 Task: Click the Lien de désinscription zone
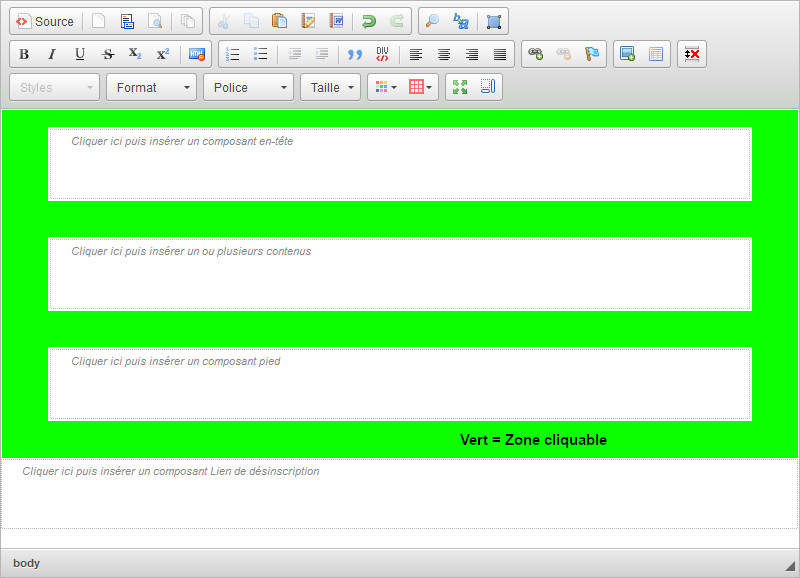pos(400,493)
